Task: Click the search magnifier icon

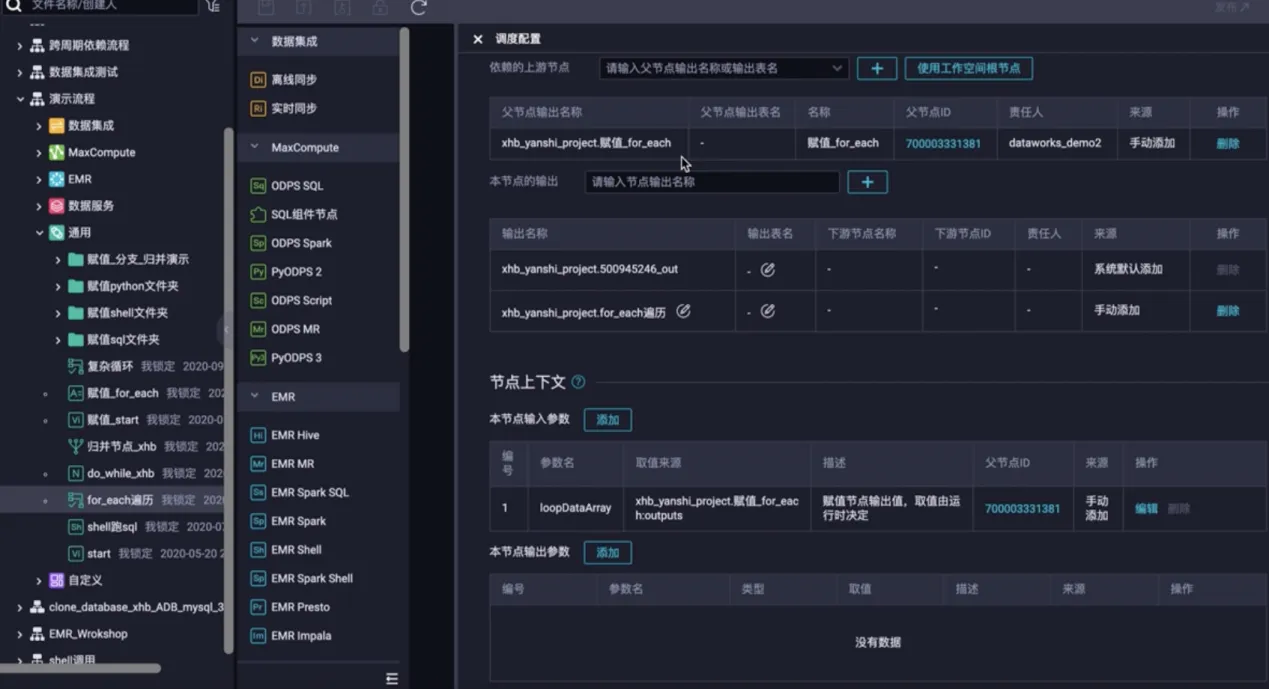Action: pos(13,6)
